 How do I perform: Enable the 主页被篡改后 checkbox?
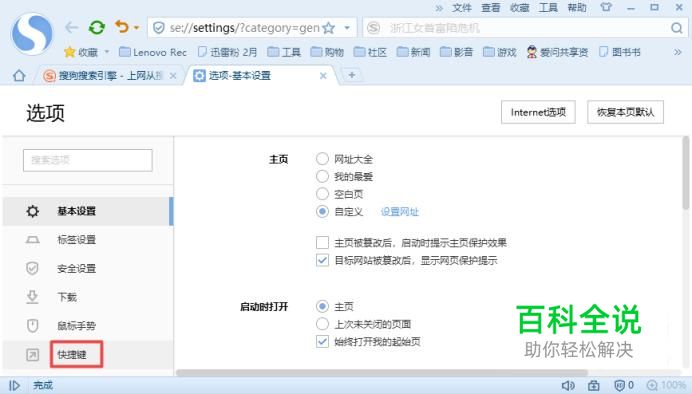[x=322, y=242]
